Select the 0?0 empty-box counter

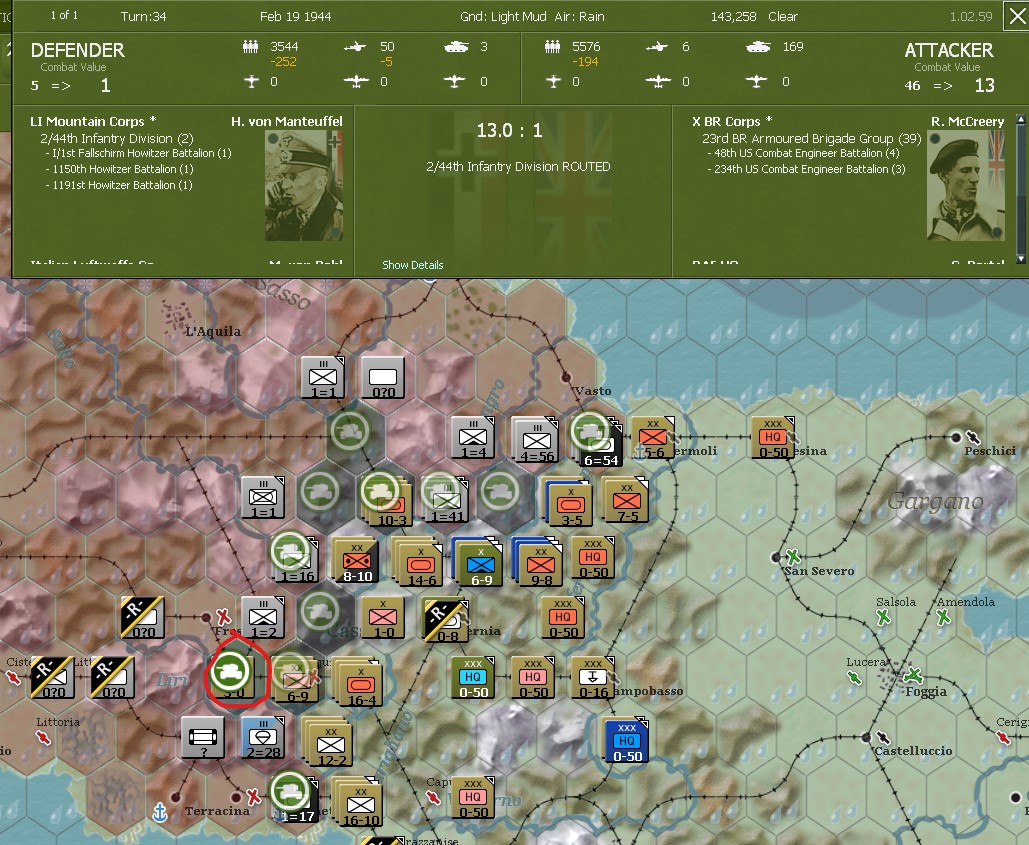[383, 377]
